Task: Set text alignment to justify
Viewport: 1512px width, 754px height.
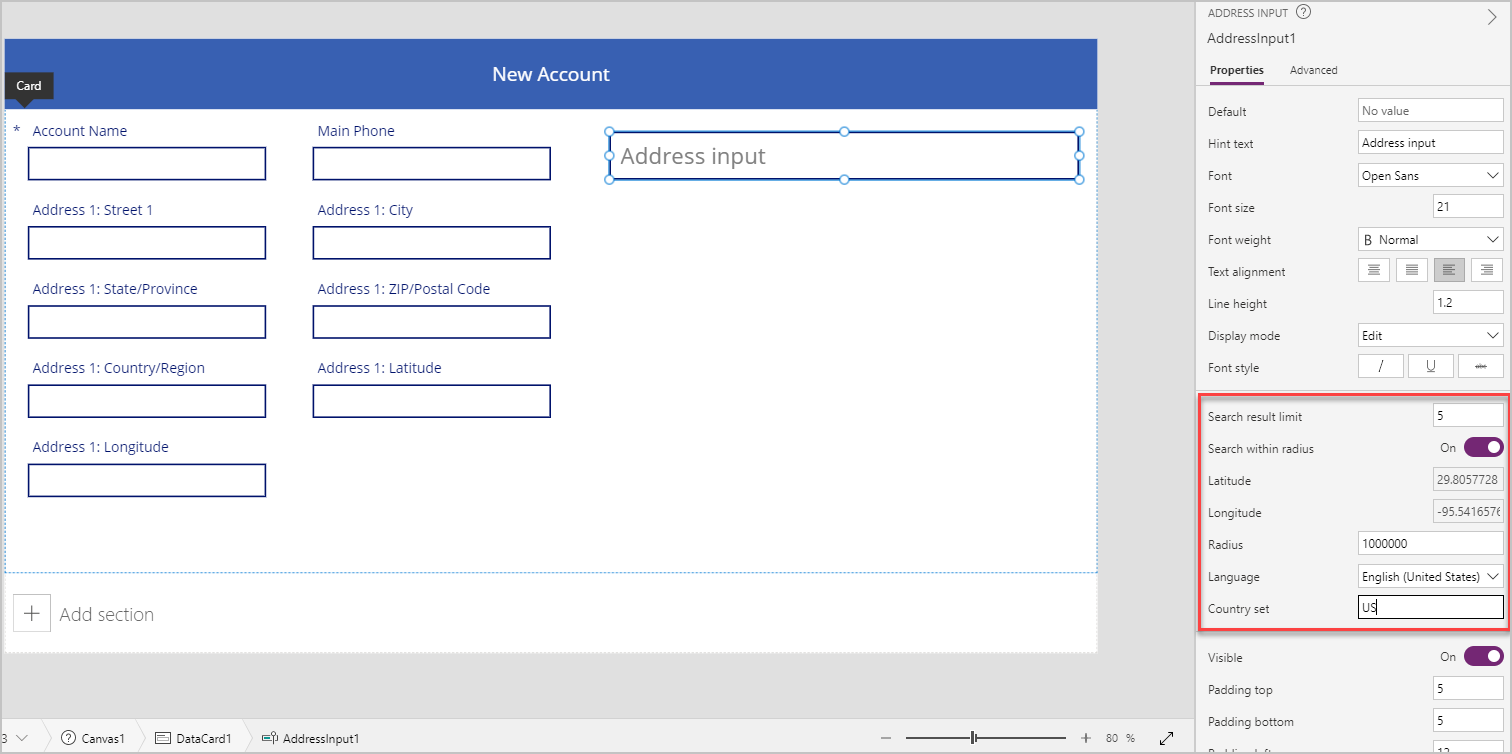Action: point(1411,270)
